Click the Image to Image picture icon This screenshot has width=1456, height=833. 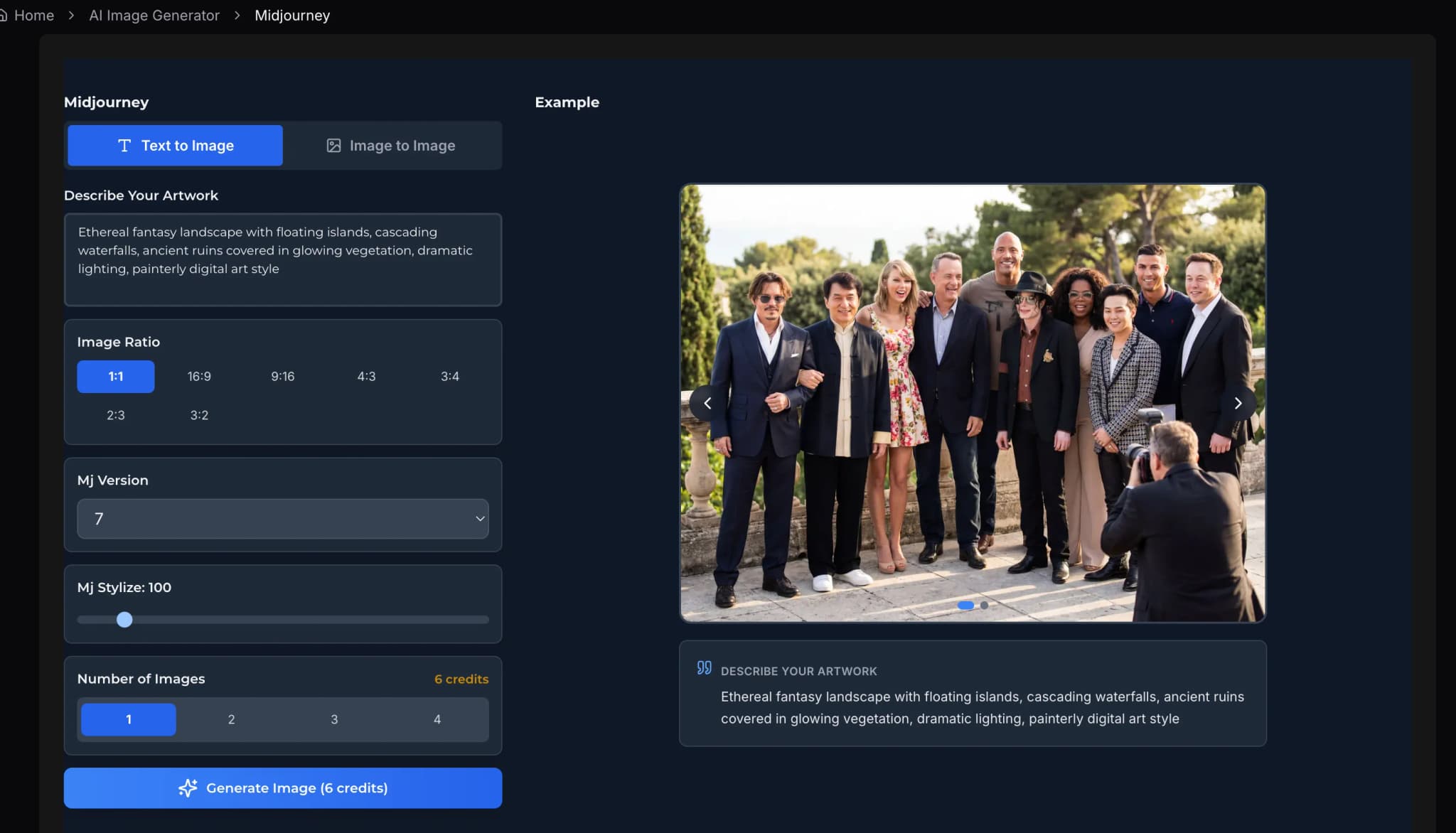(333, 146)
